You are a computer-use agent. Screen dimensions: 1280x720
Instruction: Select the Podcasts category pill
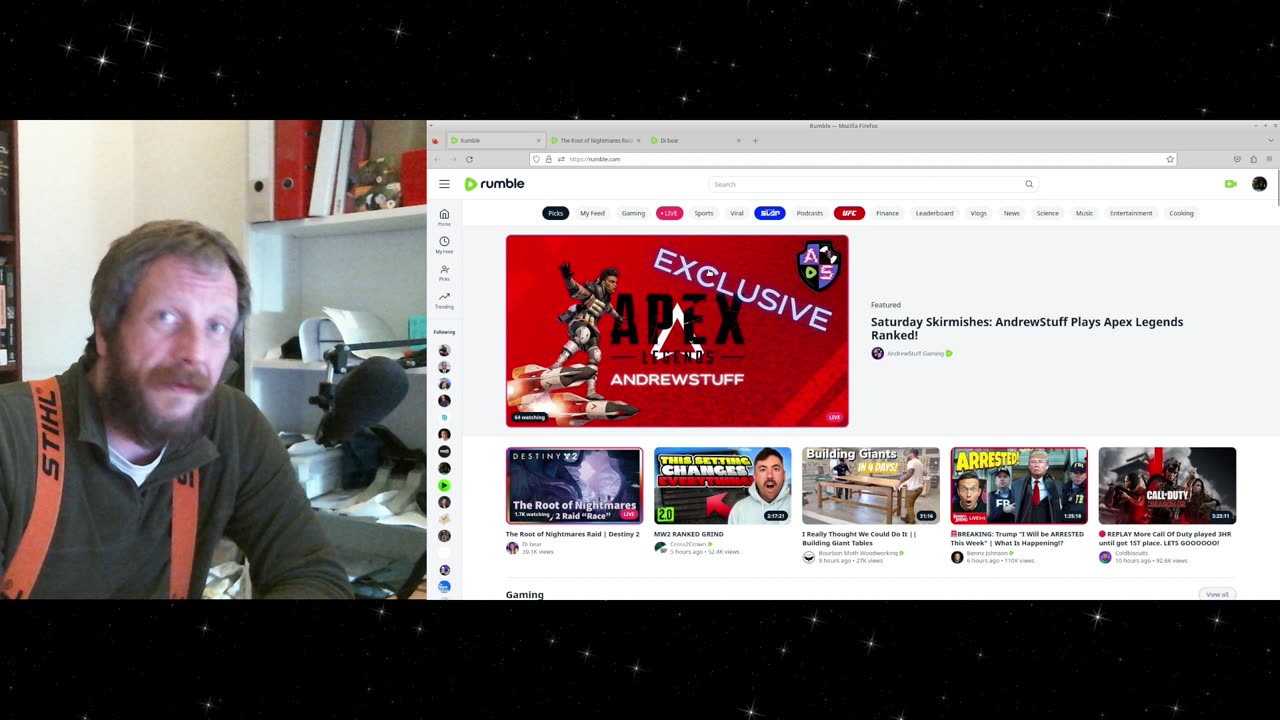coord(809,213)
